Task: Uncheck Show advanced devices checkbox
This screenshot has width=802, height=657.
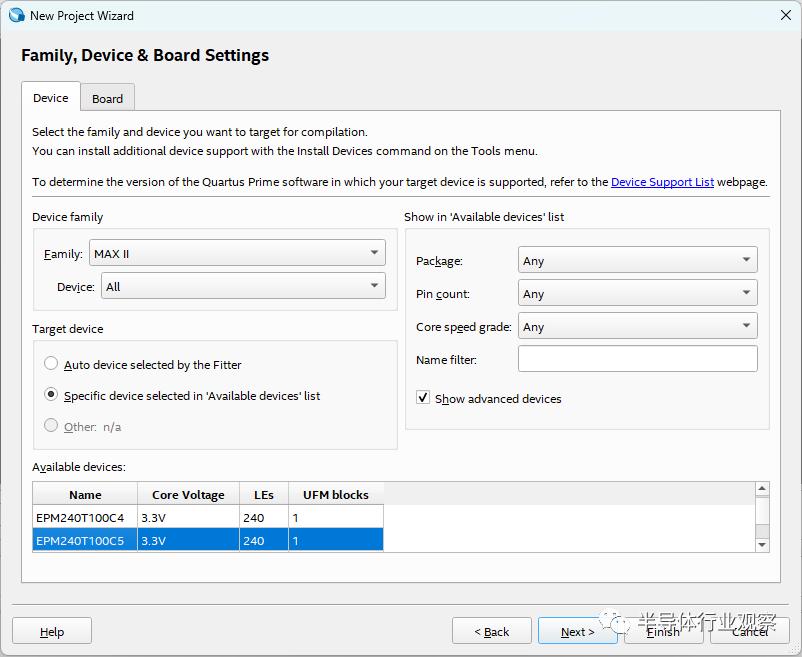Action: click(x=423, y=398)
